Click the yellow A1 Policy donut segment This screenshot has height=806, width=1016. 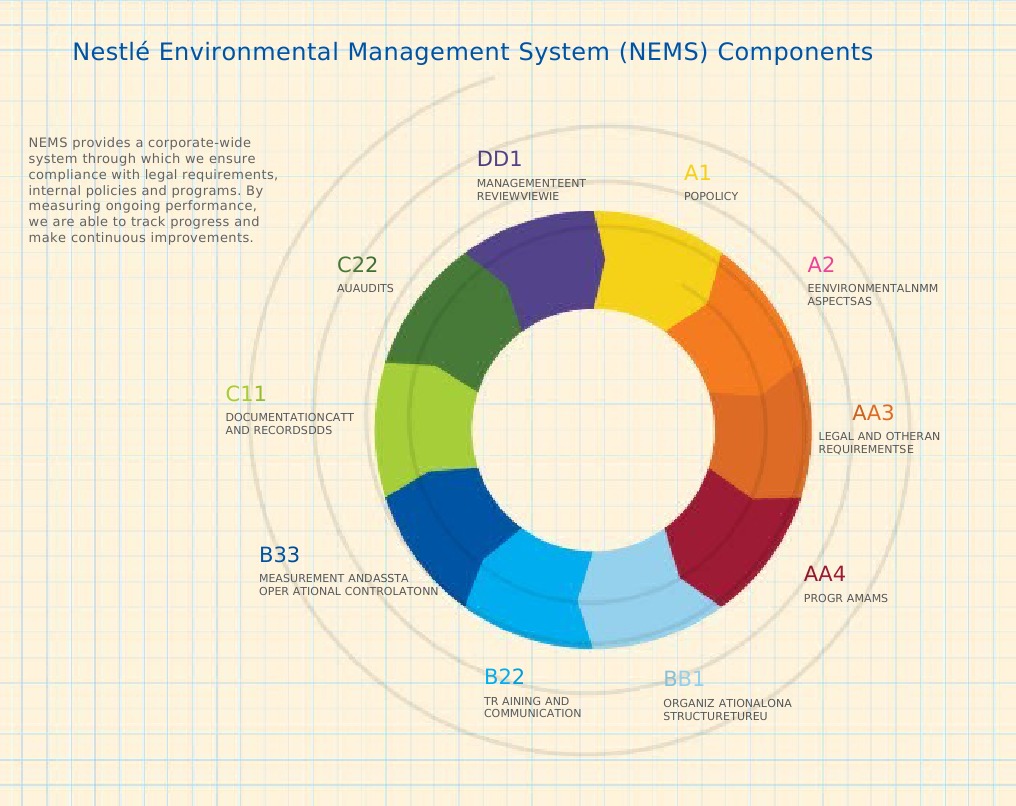[x=654, y=269]
